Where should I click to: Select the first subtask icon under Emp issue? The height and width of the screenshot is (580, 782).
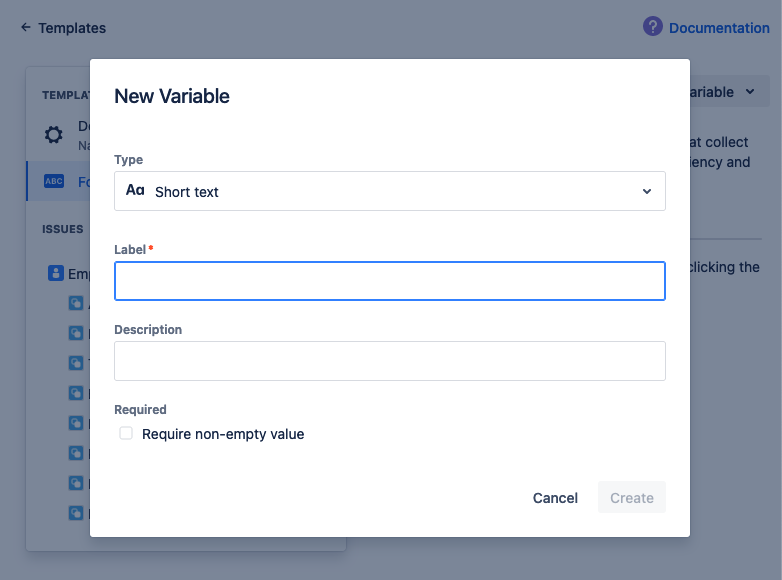coord(76,303)
